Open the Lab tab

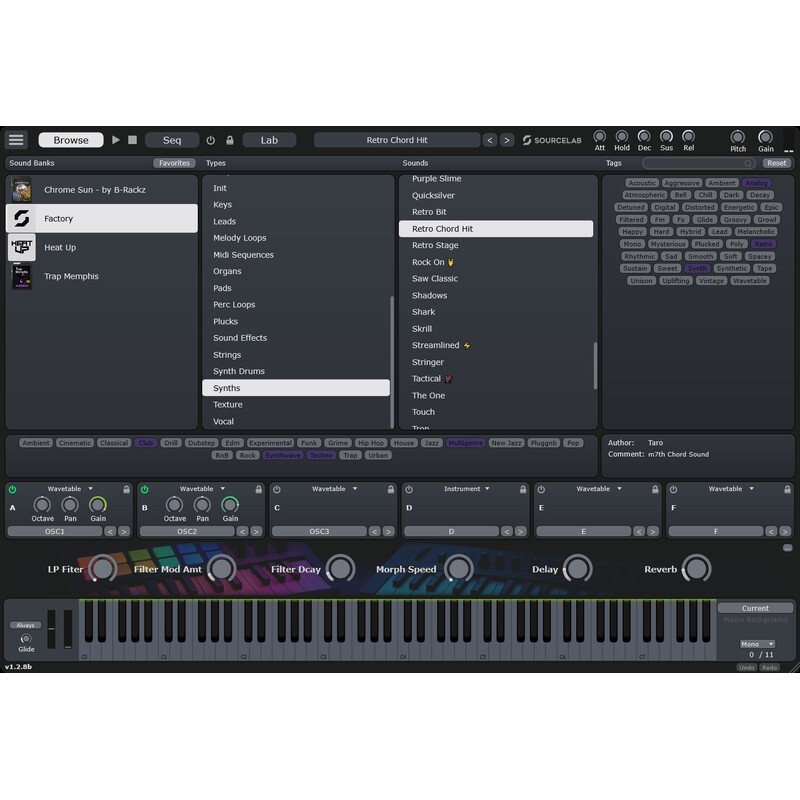(269, 140)
